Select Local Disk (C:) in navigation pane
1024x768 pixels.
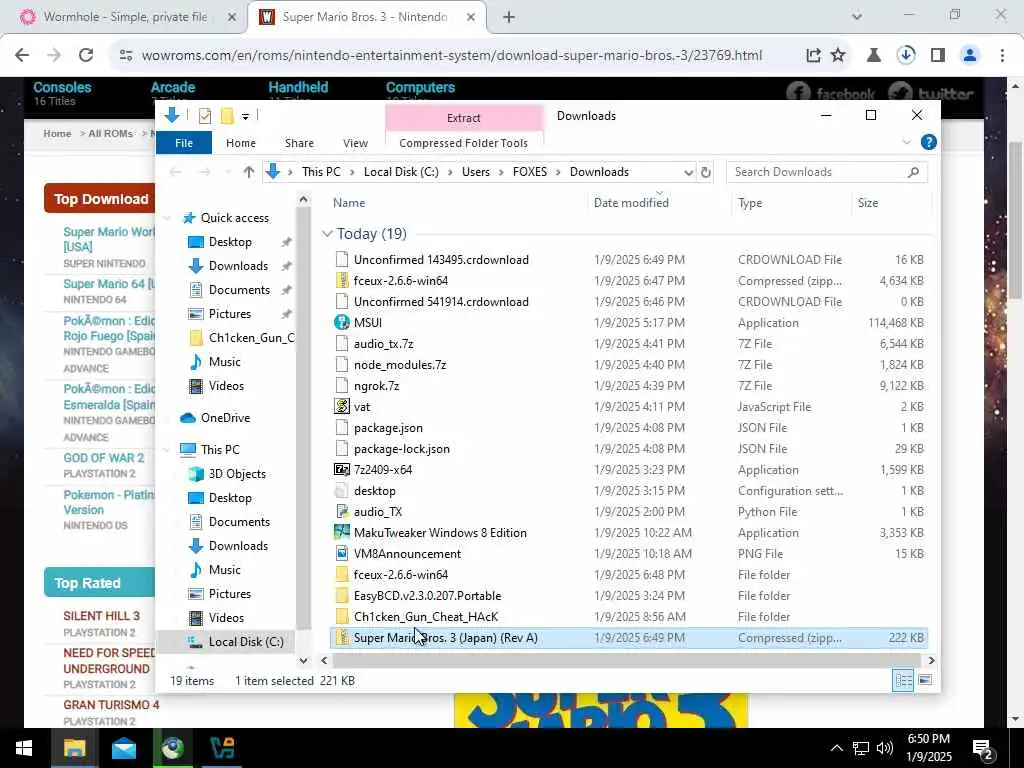click(x=246, y=642)
